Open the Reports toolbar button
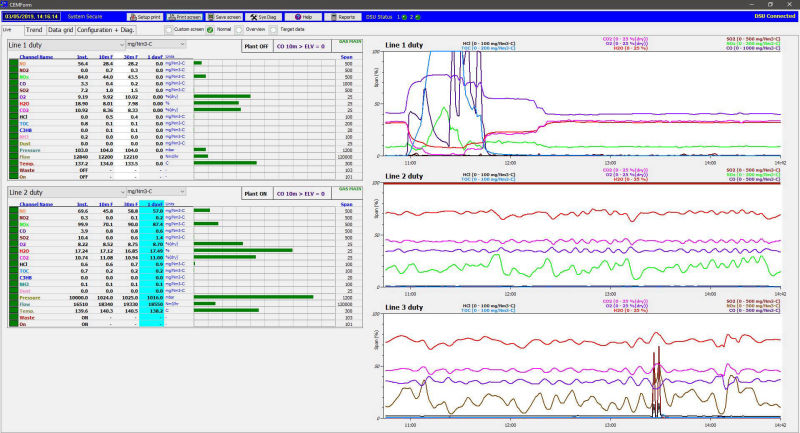Image resolution: width=800 pixels, height=433 pixels. point(343,17)
